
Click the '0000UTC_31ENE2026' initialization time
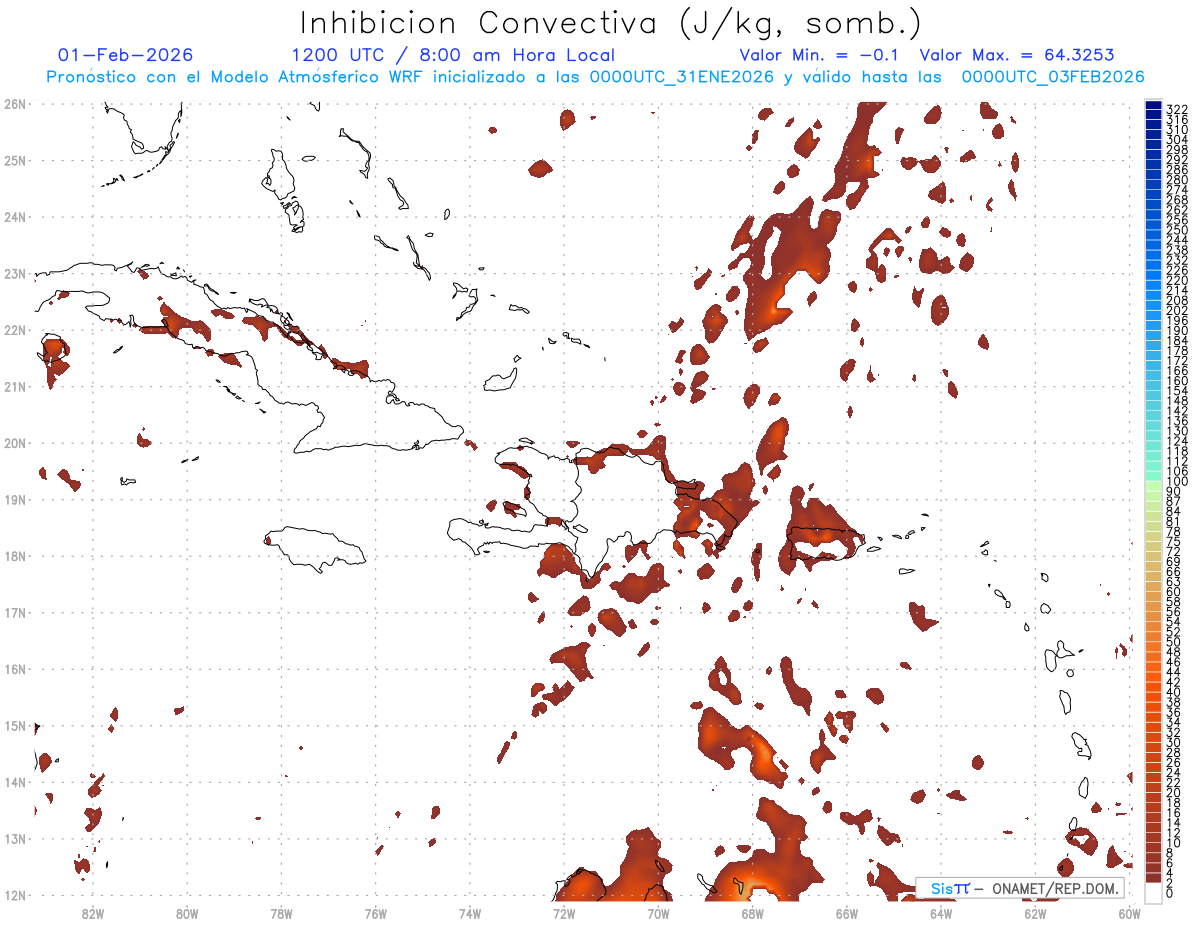coord(682,77)
